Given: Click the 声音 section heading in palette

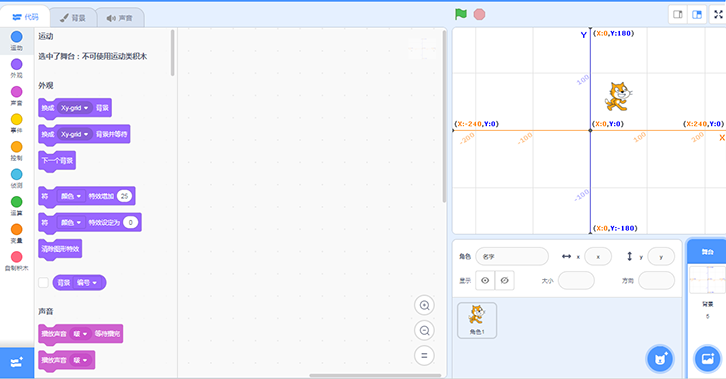Looking at the screenshot, I should pyautogui.click(x=46, y=311).
